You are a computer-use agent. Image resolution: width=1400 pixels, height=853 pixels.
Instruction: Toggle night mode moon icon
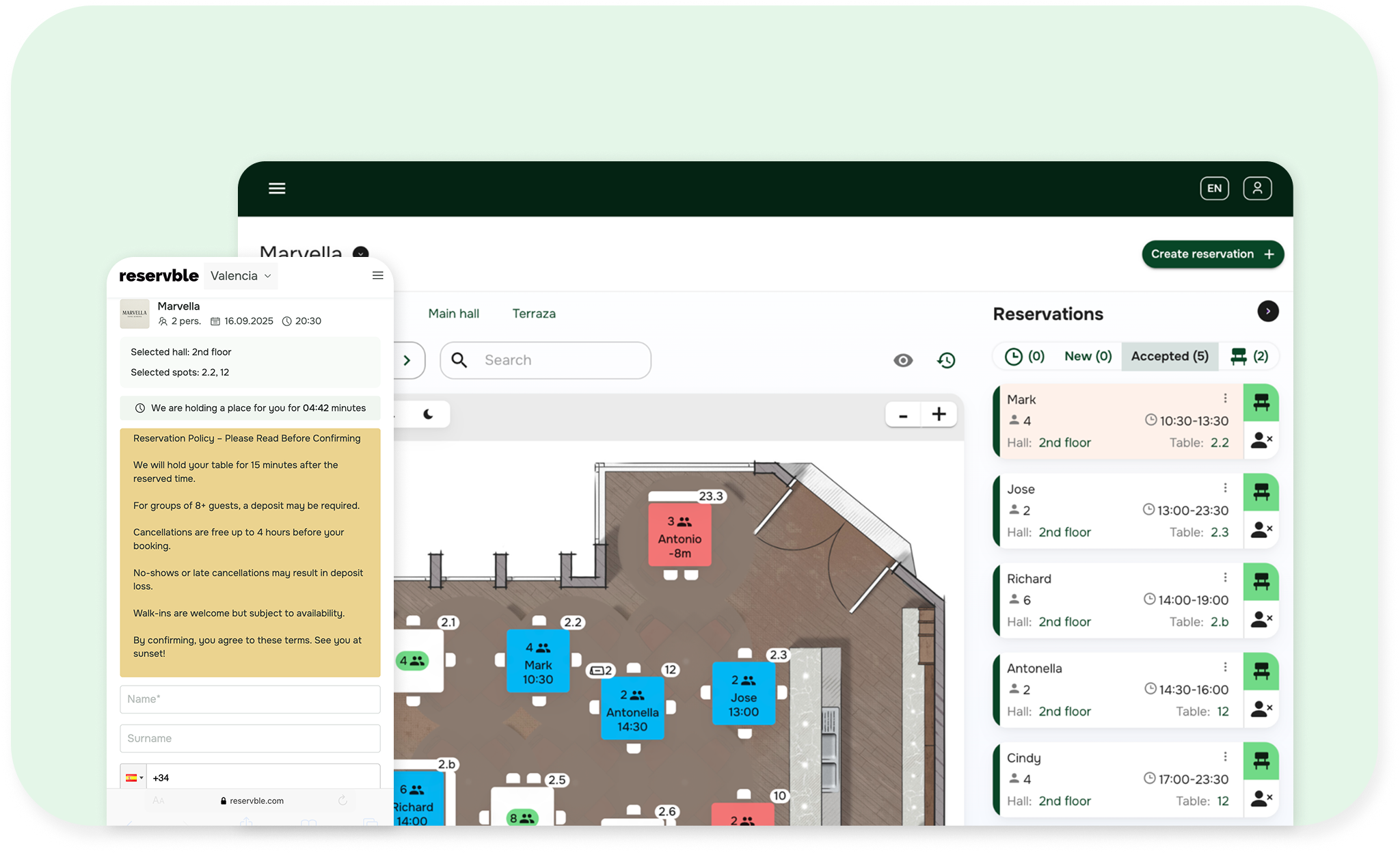click(x=429, y=414)
